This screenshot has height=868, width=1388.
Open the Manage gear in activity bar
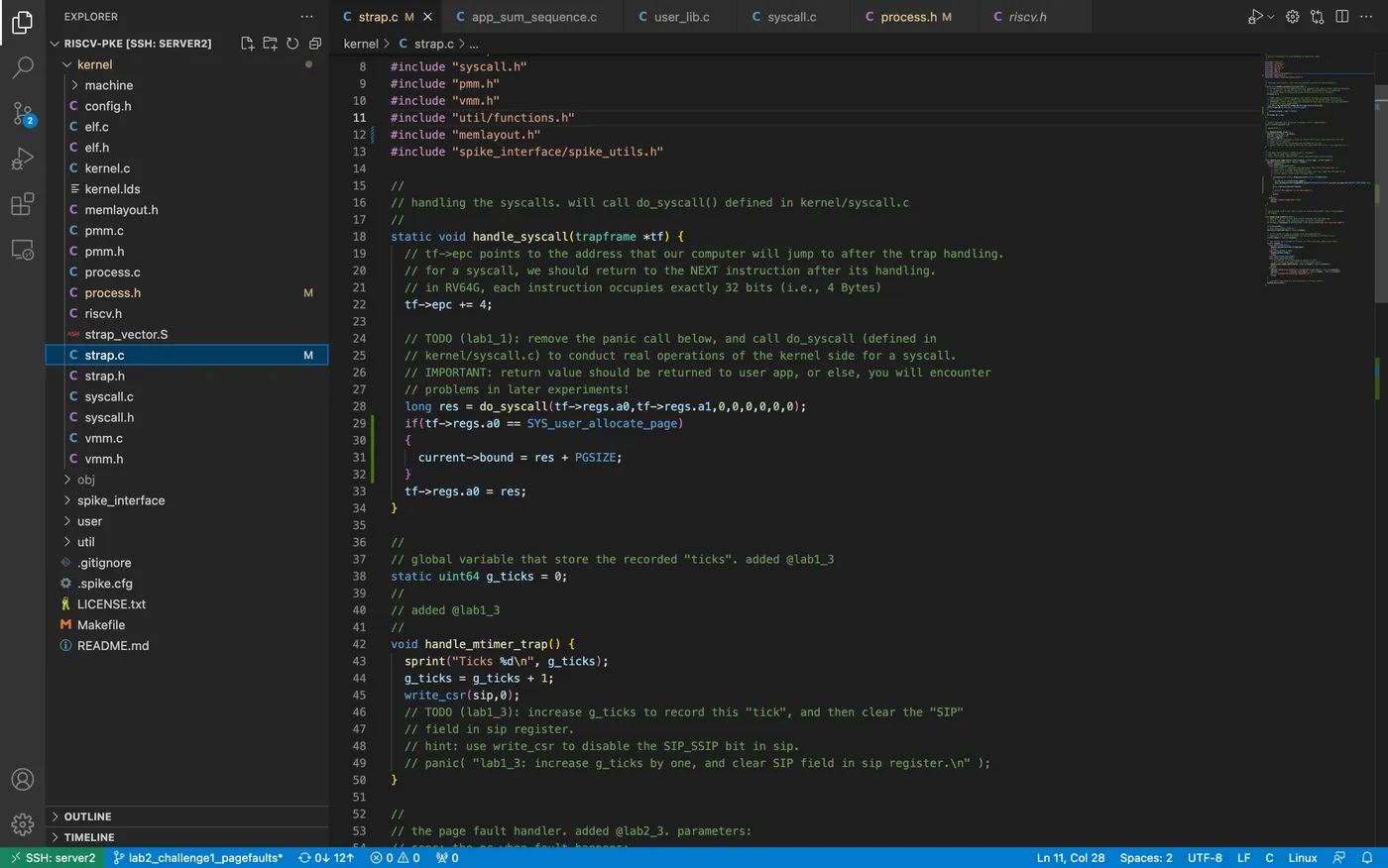click(x=22, y=824)
